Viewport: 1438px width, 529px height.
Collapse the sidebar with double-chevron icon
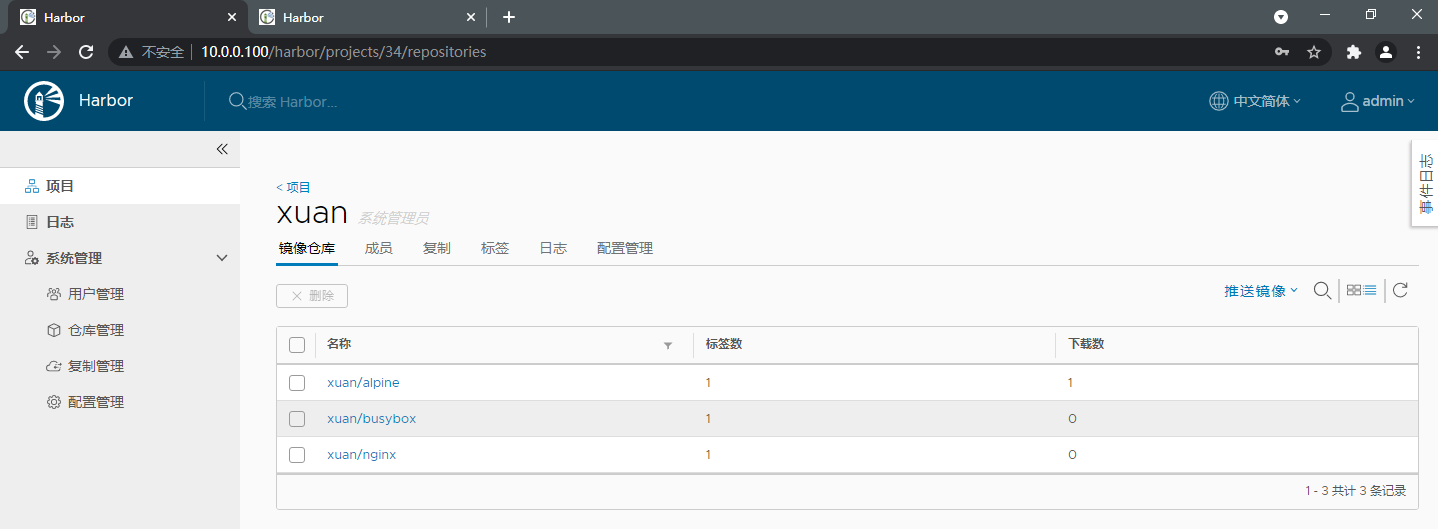(x=222, y=149)
